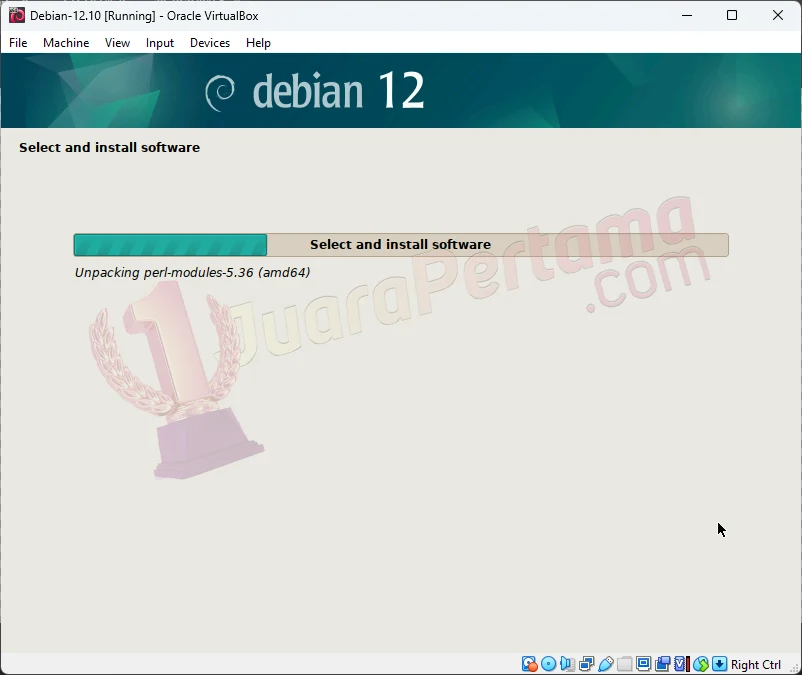Click the display status icon
Viewport: 802px width, 675px height.
tap(645, 663)
